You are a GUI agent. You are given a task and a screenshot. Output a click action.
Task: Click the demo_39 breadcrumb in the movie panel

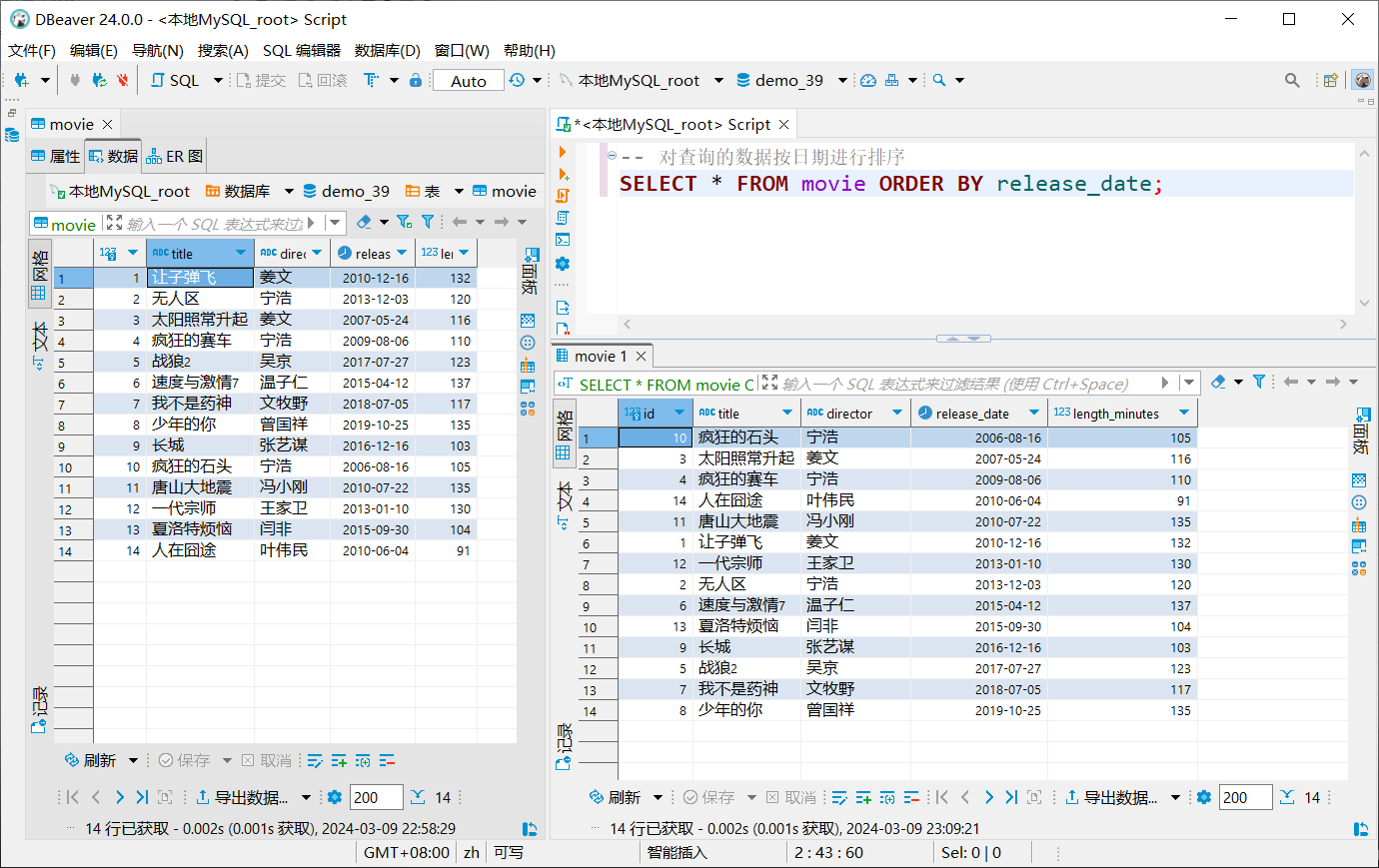click(347, 191)
